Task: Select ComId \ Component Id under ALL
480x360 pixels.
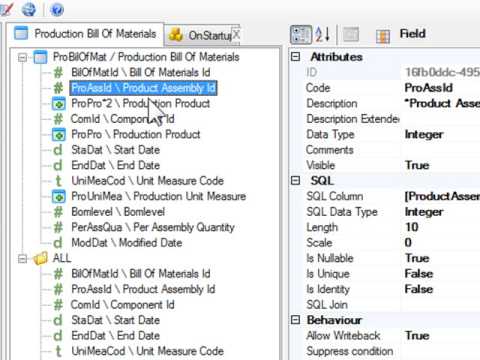Action: [x=122, y=305]
